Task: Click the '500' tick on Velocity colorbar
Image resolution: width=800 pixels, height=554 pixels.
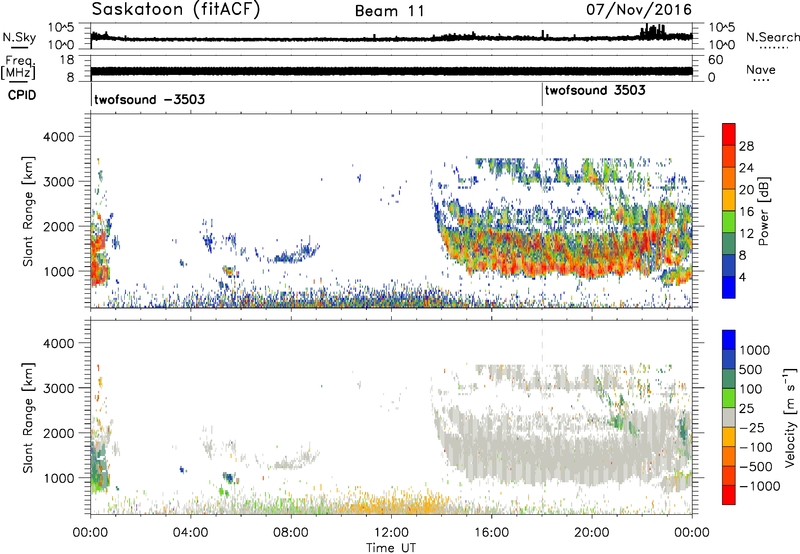Action: 751,369
